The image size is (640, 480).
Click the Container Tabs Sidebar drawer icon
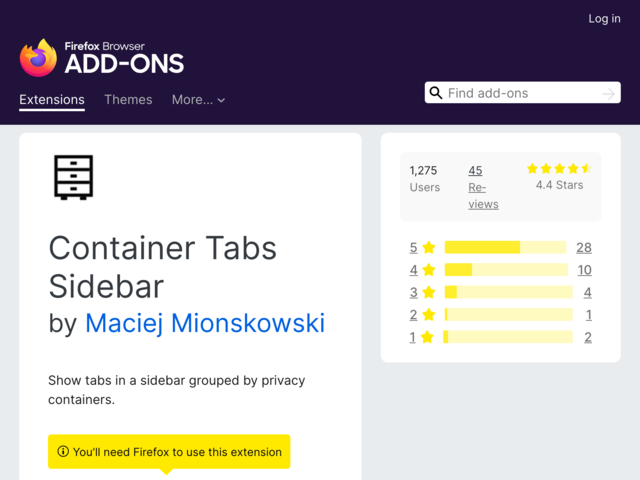(73, 178)
